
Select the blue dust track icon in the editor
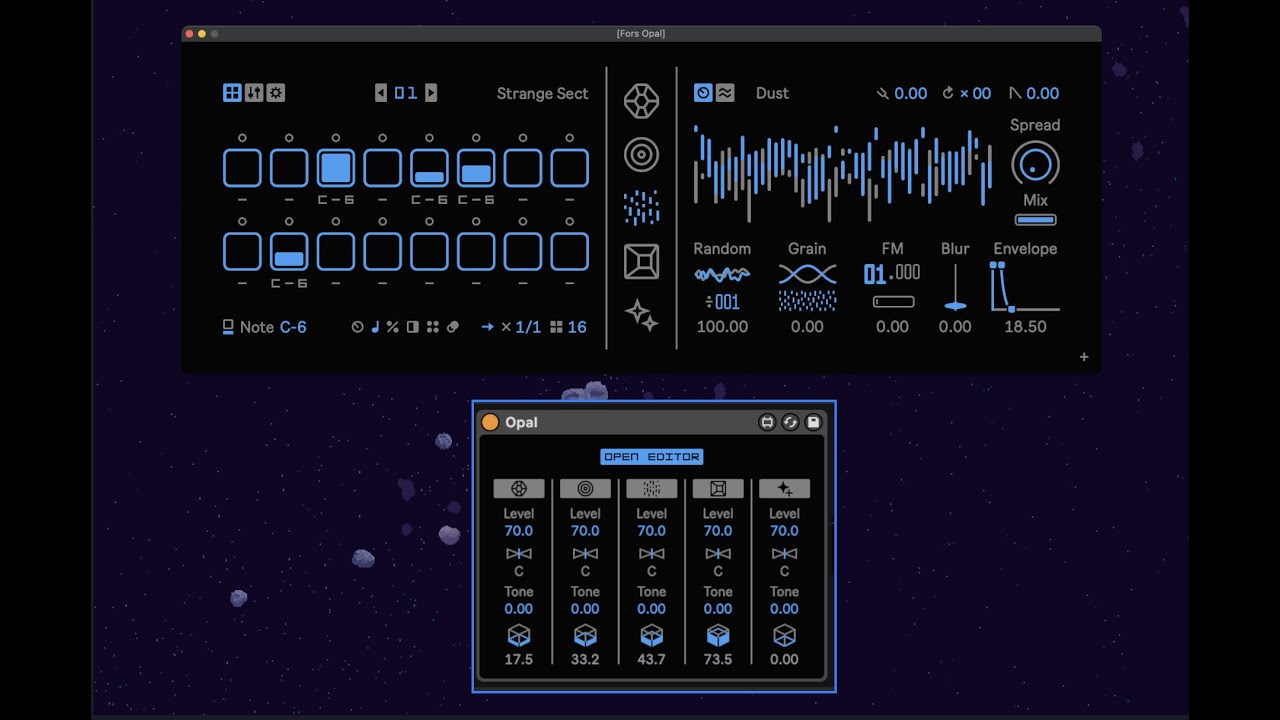641,208
